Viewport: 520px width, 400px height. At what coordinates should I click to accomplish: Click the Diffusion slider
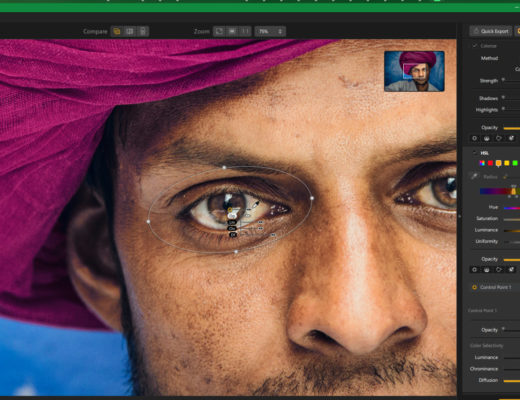click(x=512, y=380)
